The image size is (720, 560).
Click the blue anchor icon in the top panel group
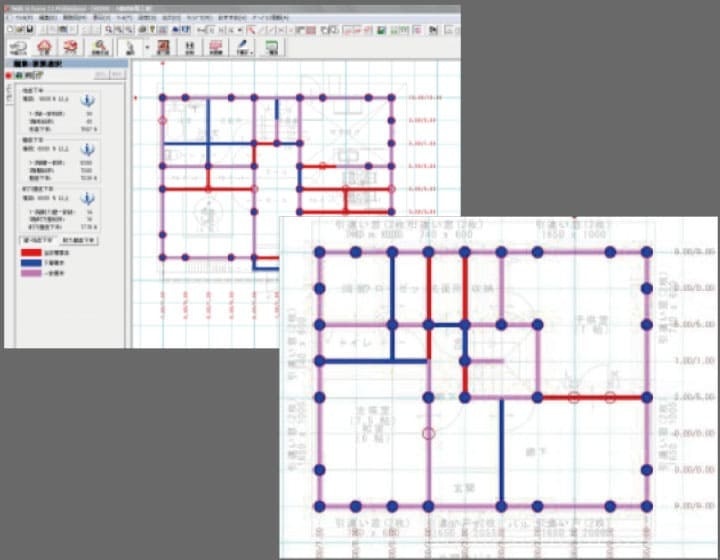[86, 101]
